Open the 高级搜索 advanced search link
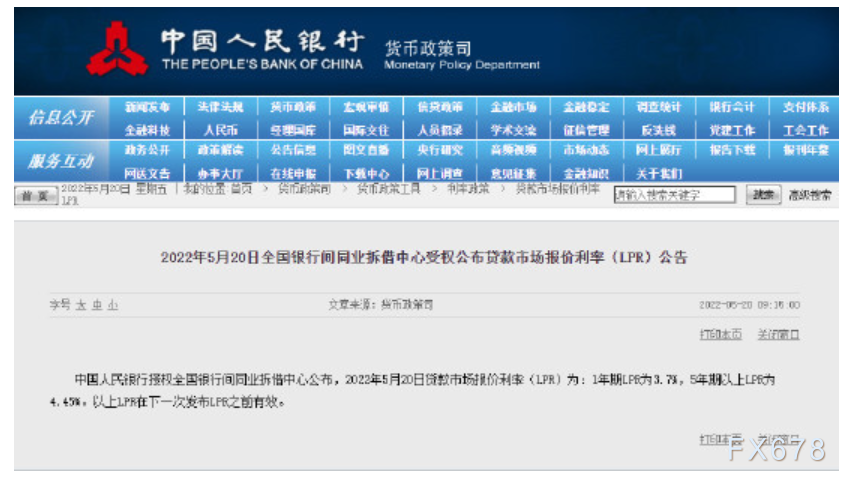This screenshot has width=856, height=485. [810, 195]
